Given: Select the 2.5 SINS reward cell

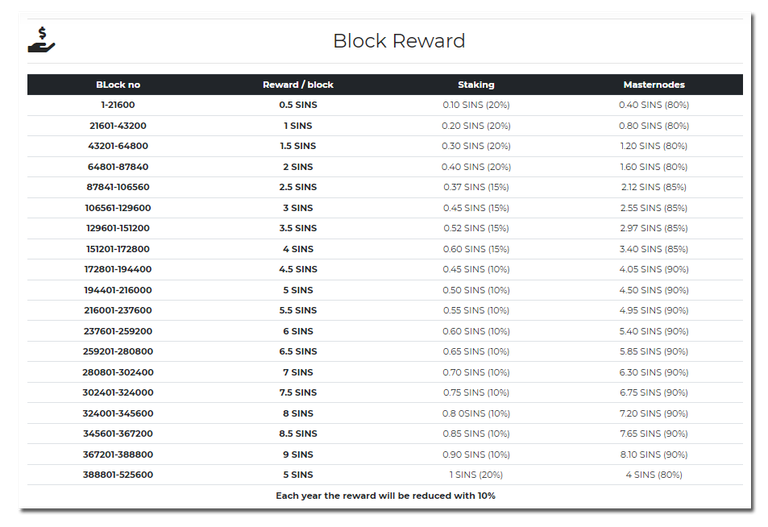Looking at the screenshot, I should [x=298, y=187].
